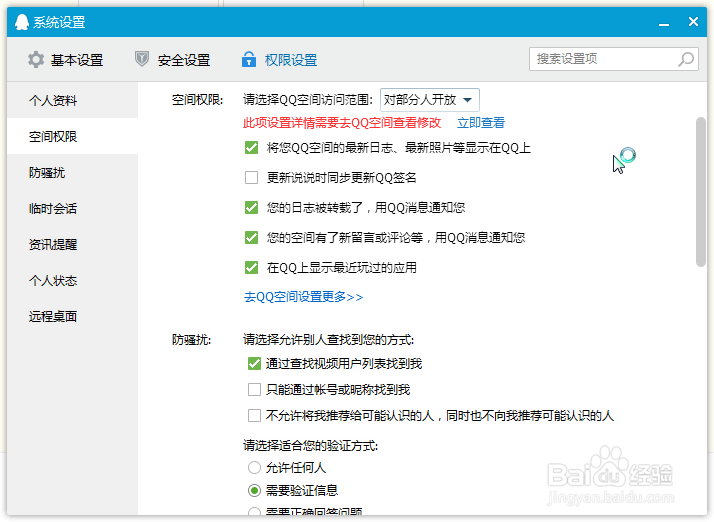
Task: Click the 请选择允许别人查找到您的方式 heading
Action: [x=328, y=340]
